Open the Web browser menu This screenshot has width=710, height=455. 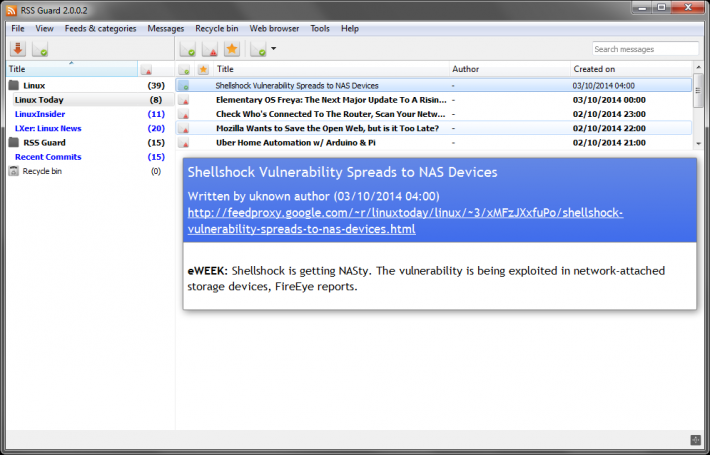tap(274, 29)
